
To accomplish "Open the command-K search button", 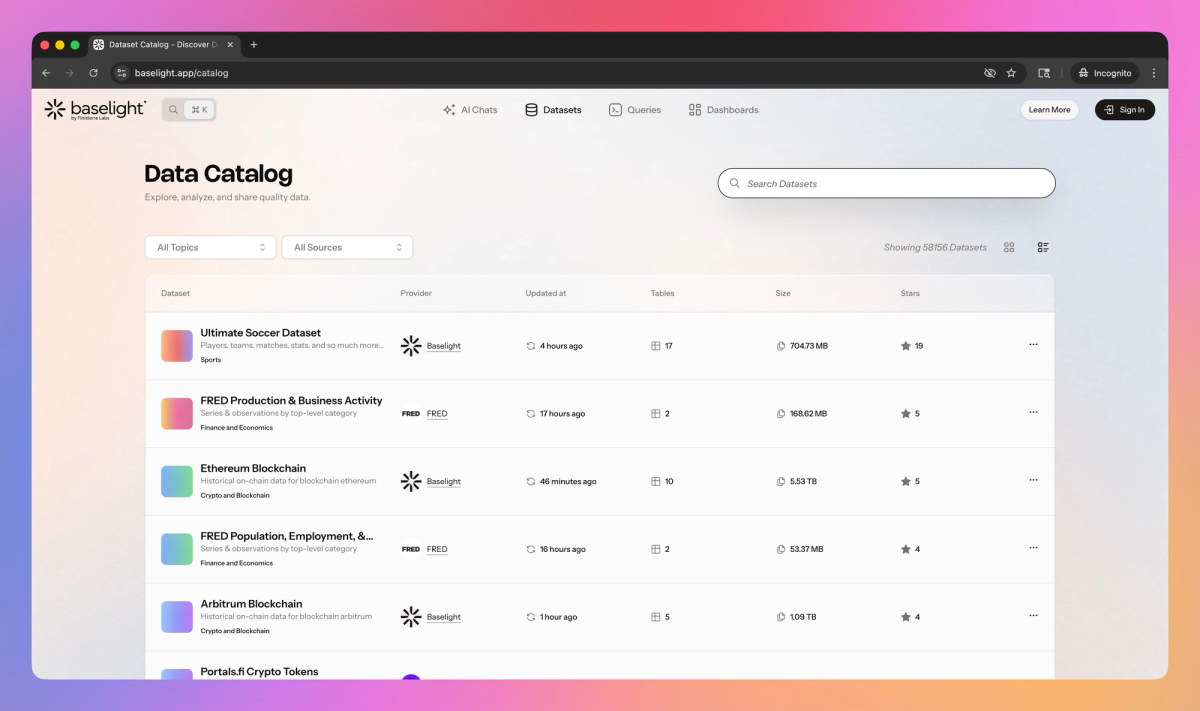I will 189,110.
